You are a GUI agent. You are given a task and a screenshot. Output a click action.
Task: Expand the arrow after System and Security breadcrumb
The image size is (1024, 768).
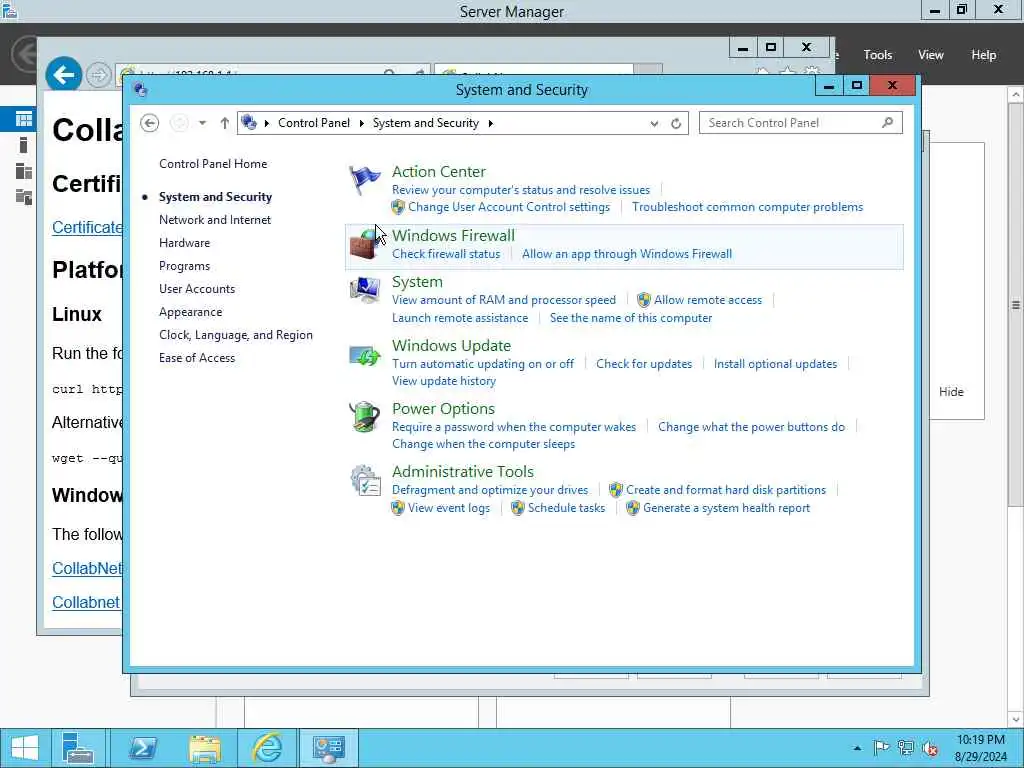(490, 123)
